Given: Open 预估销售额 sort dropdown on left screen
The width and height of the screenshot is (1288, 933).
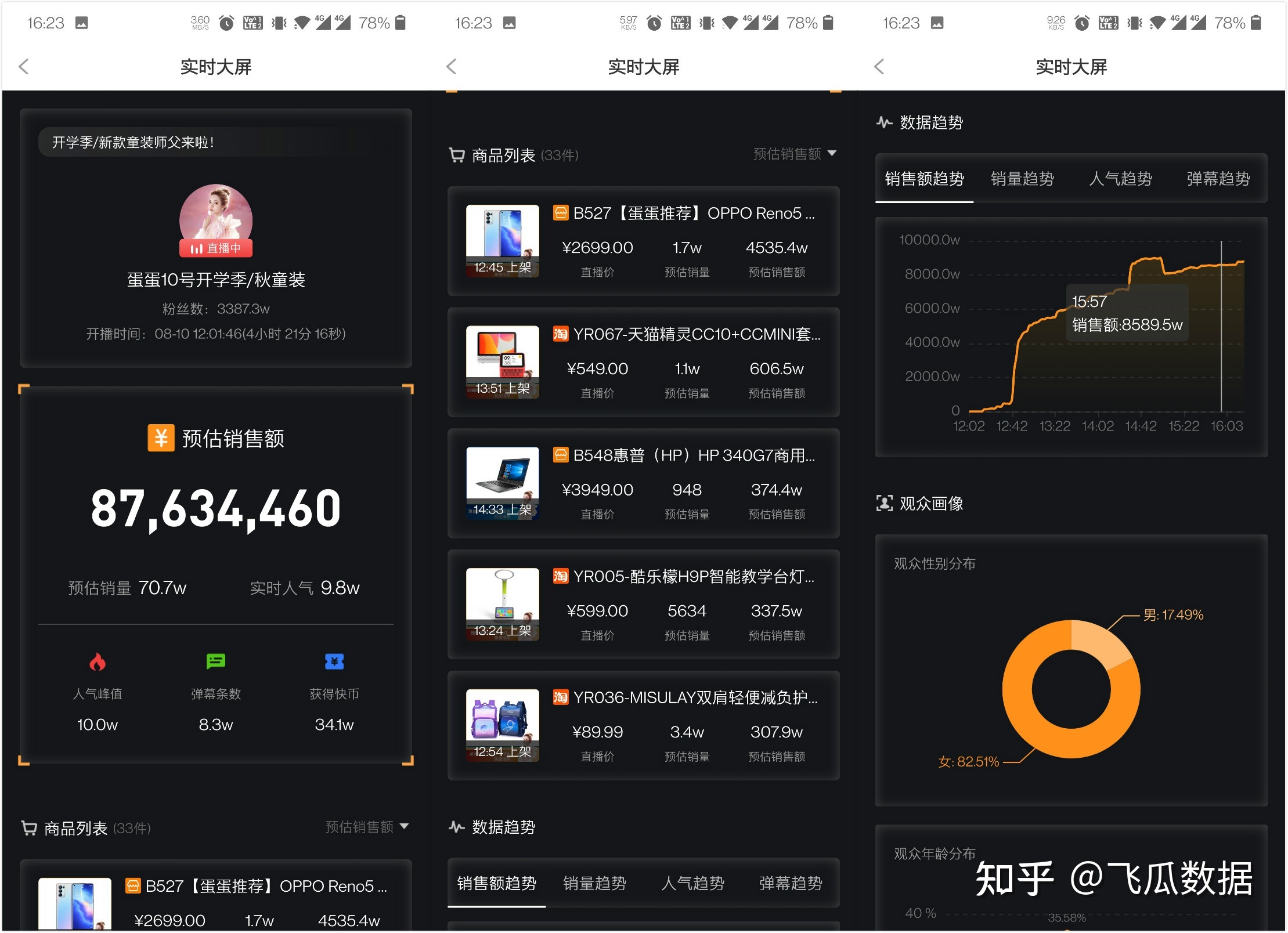Looking at the screenshot, I should point(367,827).
